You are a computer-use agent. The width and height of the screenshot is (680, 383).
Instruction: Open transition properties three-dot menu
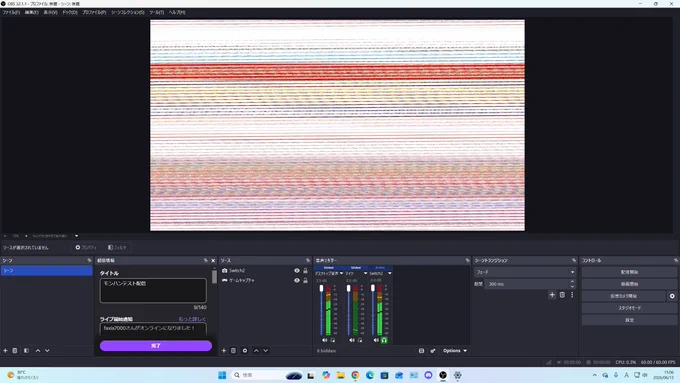(572, 295)
